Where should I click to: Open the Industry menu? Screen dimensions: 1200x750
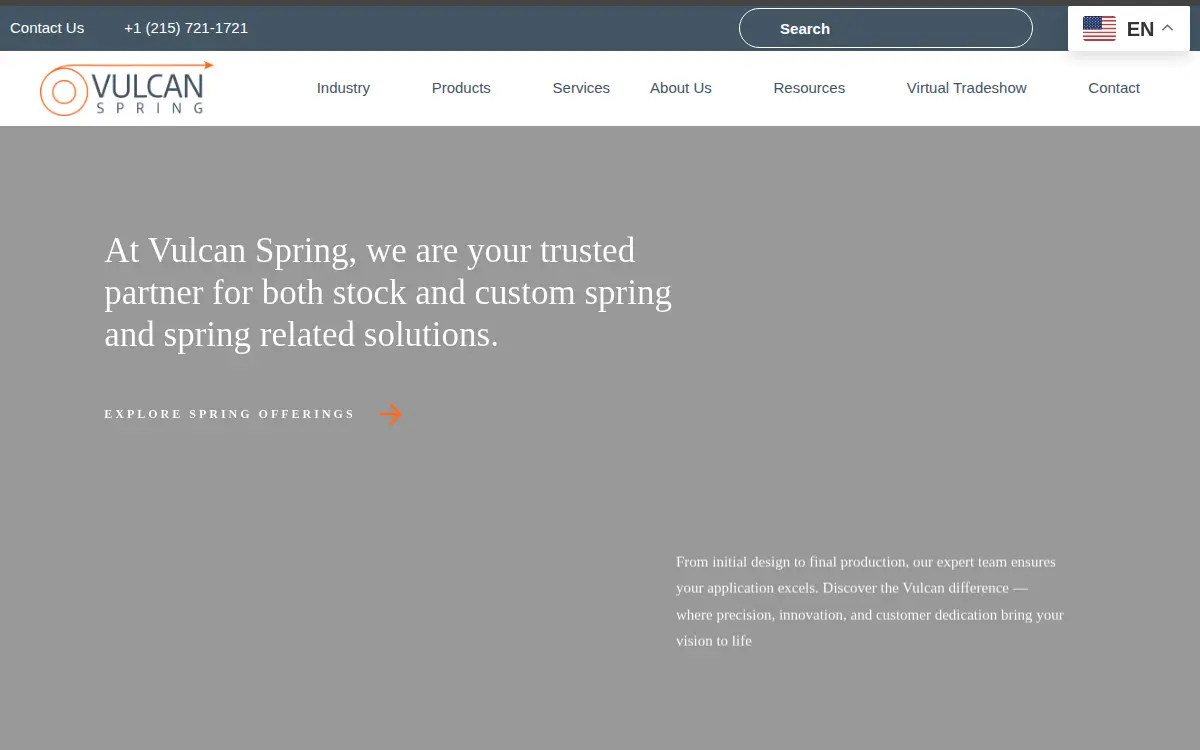click(x=343, y=88)
